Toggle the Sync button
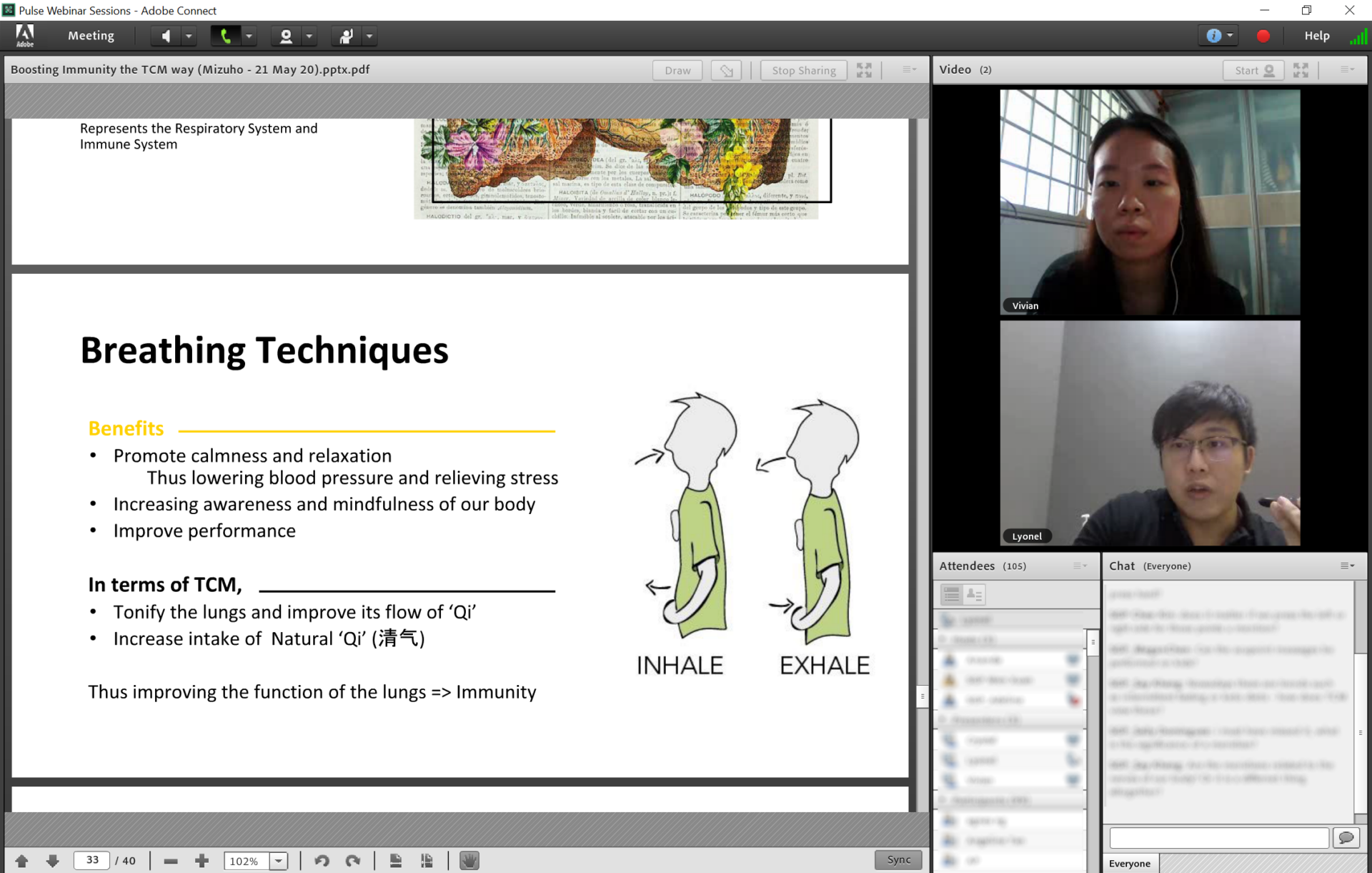 point(898,860)
